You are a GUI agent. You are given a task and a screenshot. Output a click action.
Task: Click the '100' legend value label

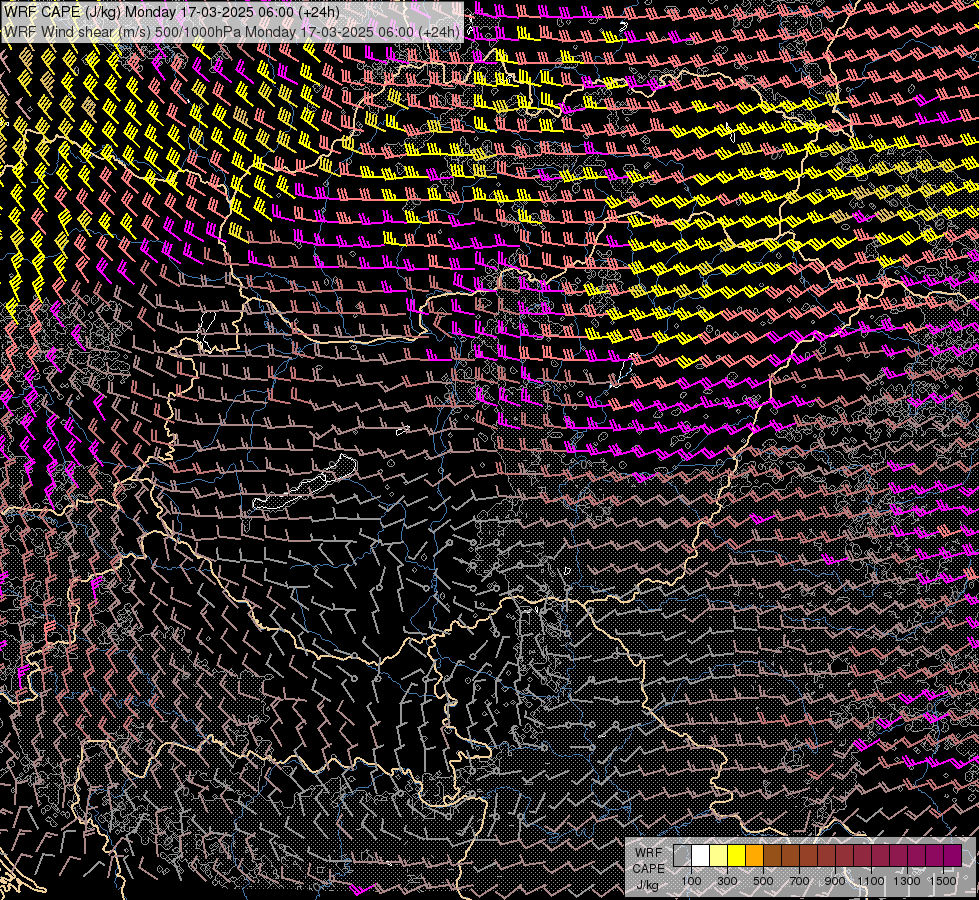pos(691,881)
